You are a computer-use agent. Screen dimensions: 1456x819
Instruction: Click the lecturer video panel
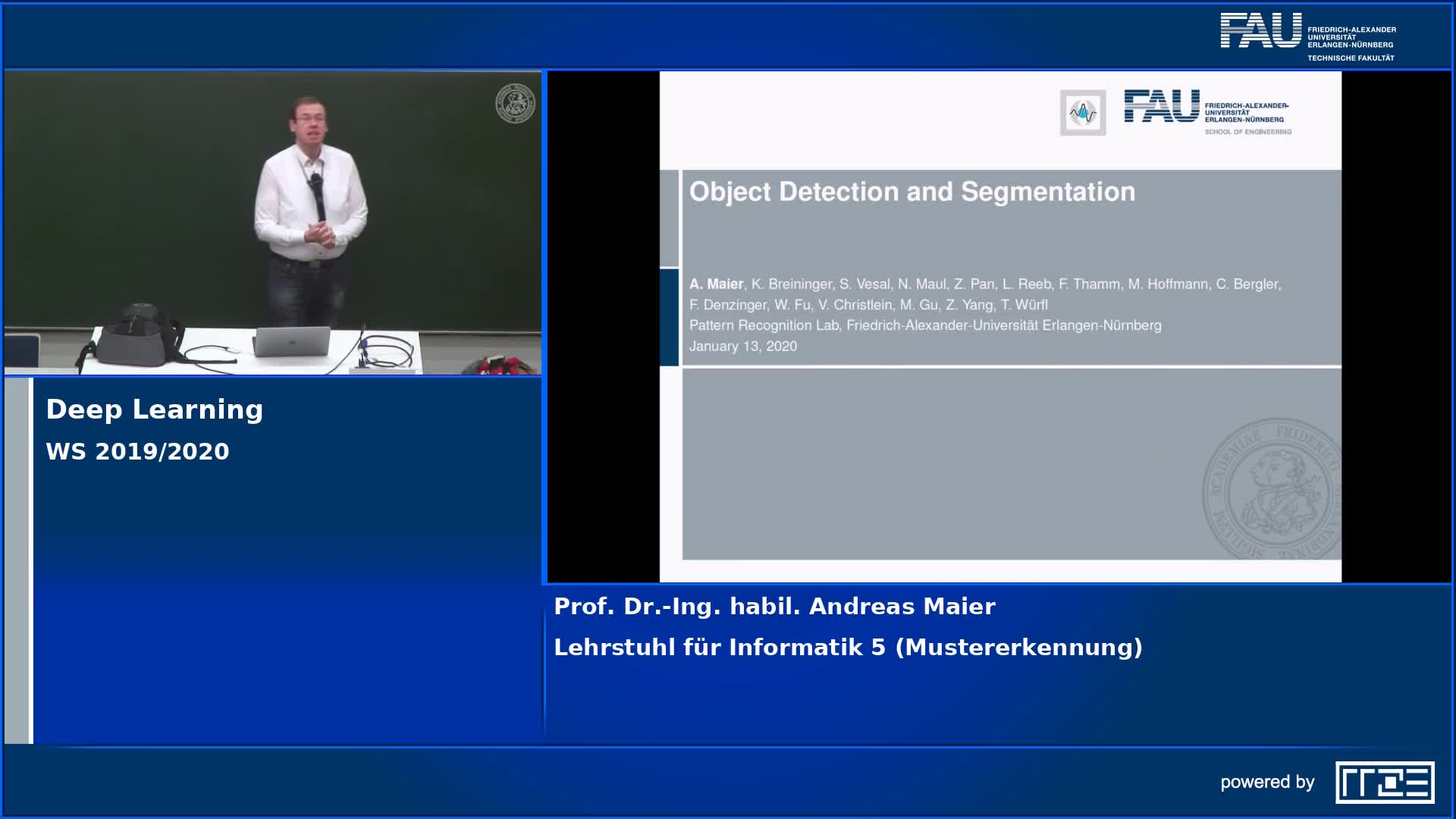[x=273, y=222]
